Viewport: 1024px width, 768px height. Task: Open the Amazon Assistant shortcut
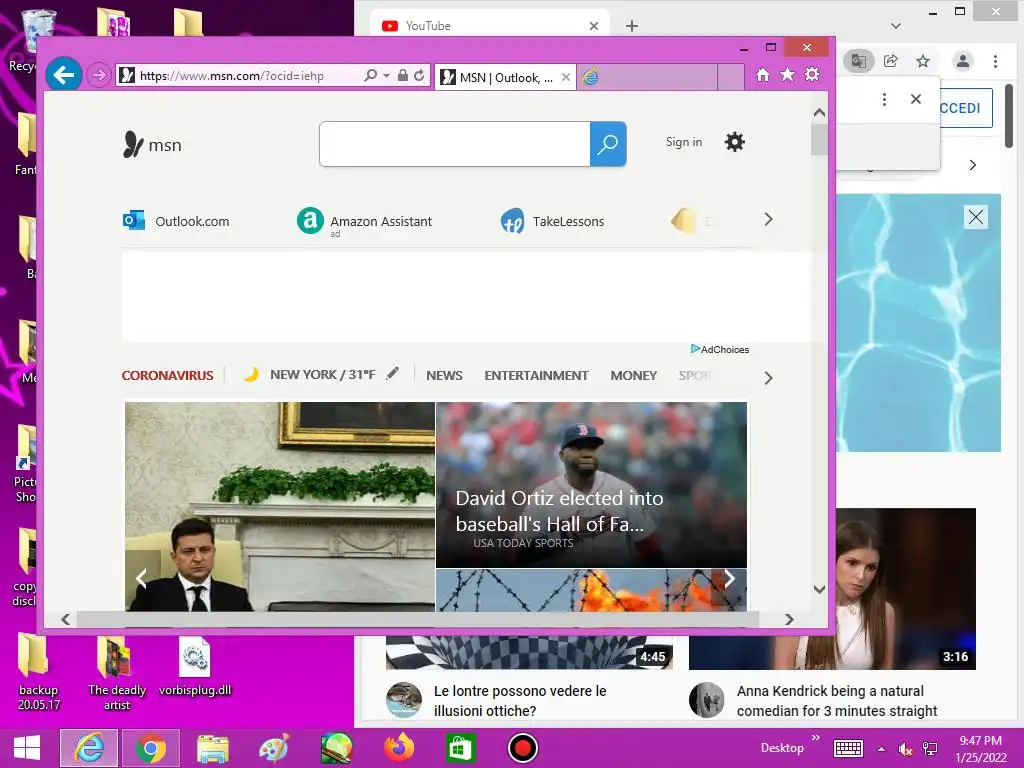pyautogui.click(x=364, y=221)
